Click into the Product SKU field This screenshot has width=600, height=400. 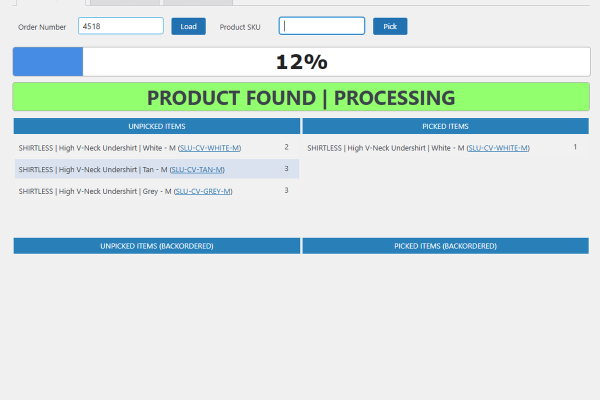(321, 26)
